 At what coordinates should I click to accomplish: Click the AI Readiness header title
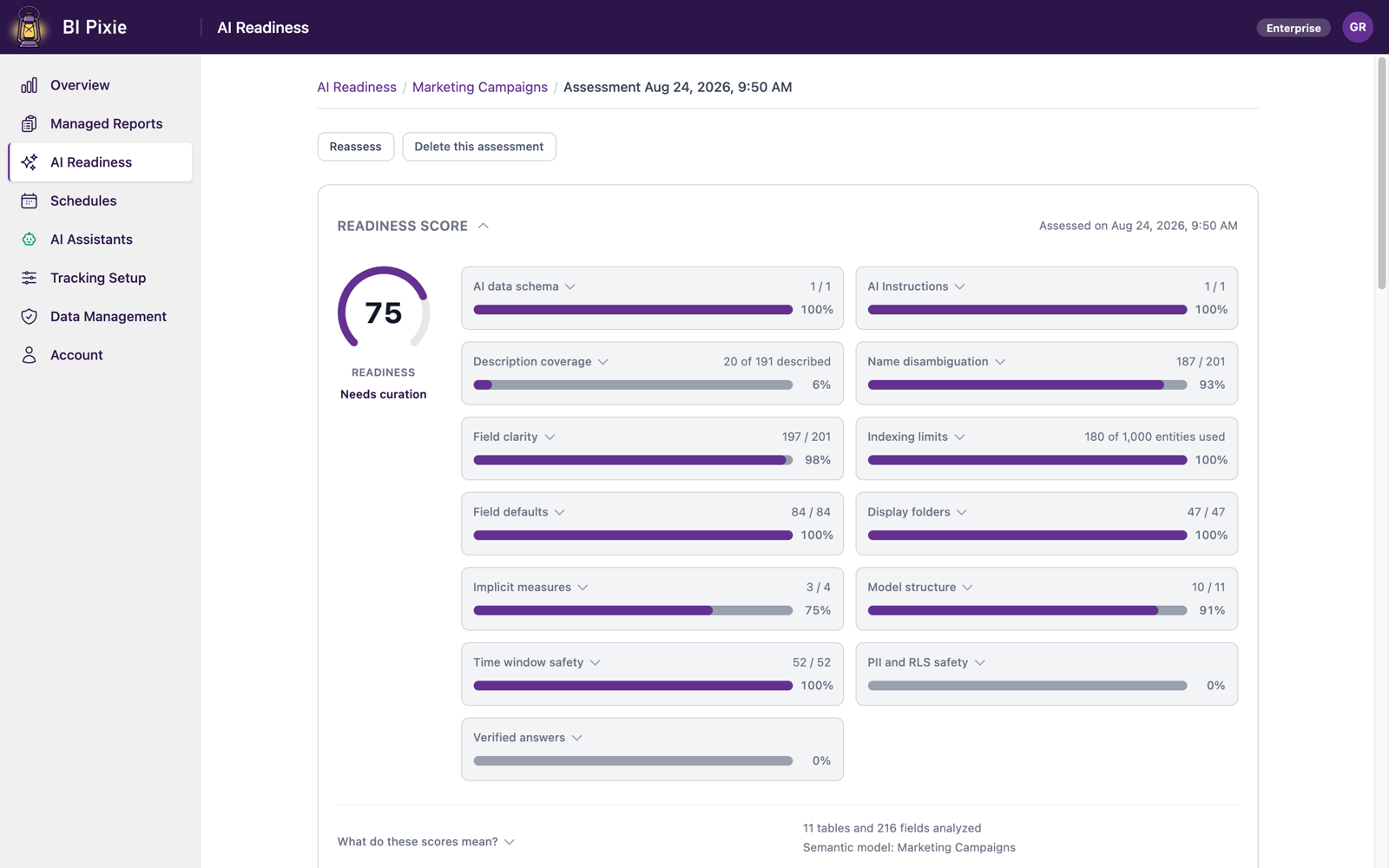263,28
